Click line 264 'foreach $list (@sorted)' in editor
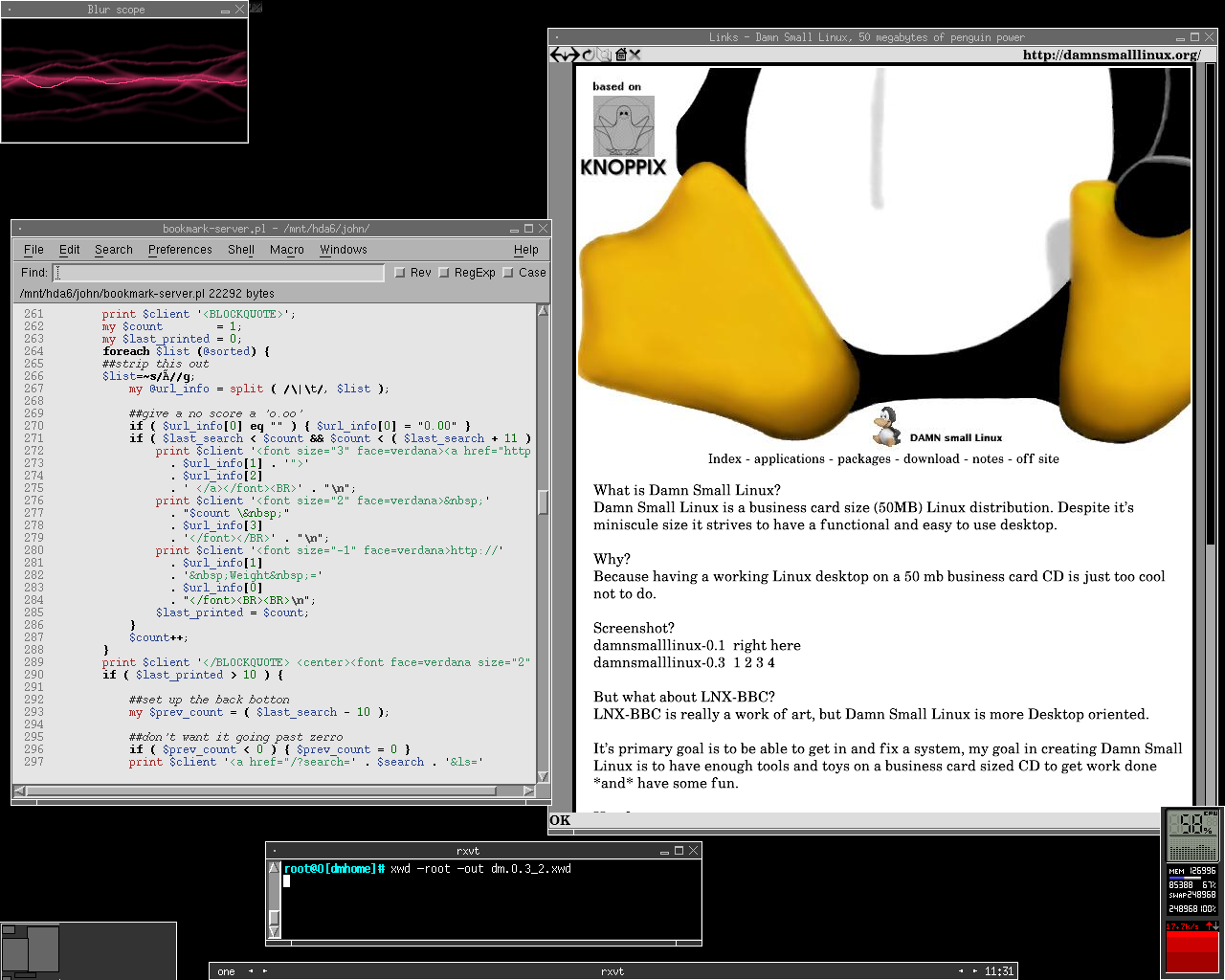 pos(186,351)
